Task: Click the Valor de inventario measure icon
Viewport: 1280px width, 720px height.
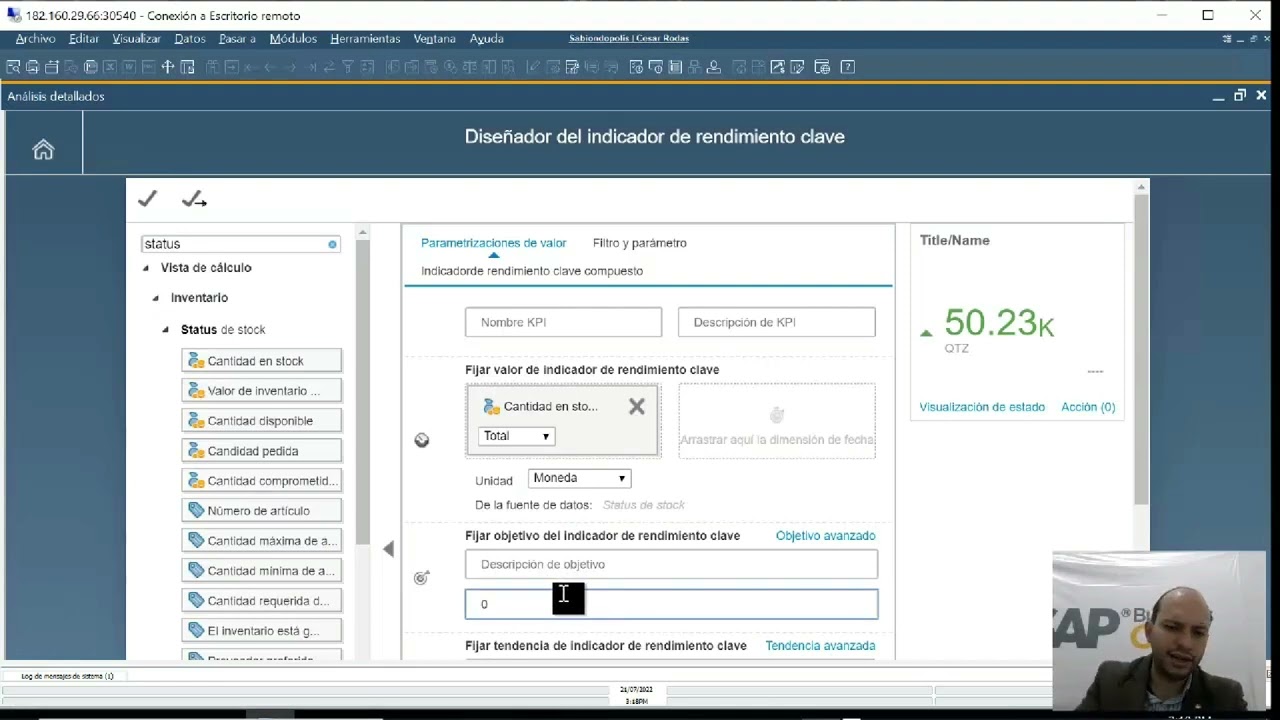Action: click(196, 391)
